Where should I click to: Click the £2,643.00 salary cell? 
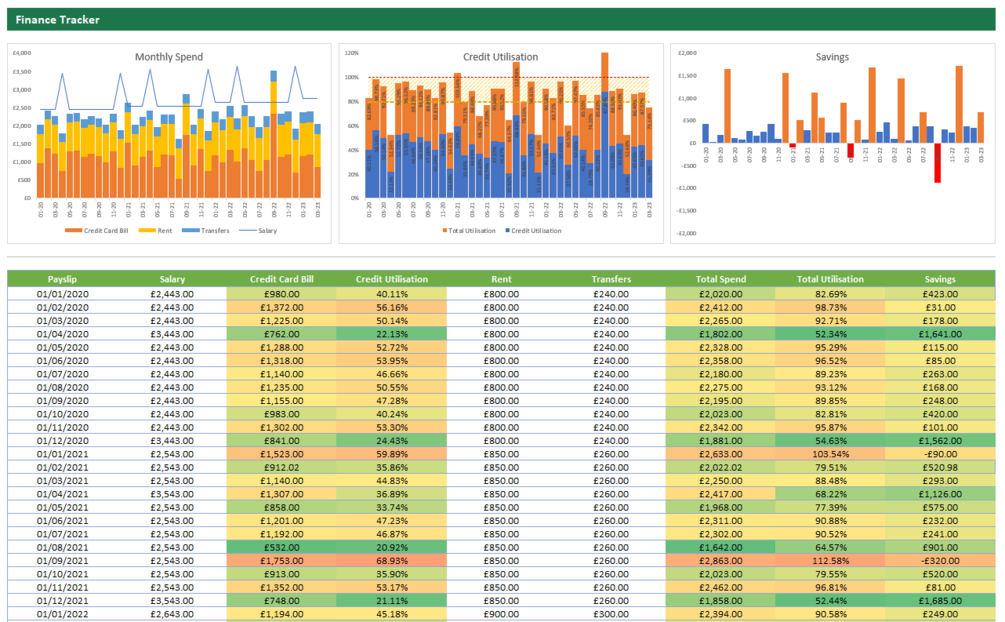click(x=172, y=614)
